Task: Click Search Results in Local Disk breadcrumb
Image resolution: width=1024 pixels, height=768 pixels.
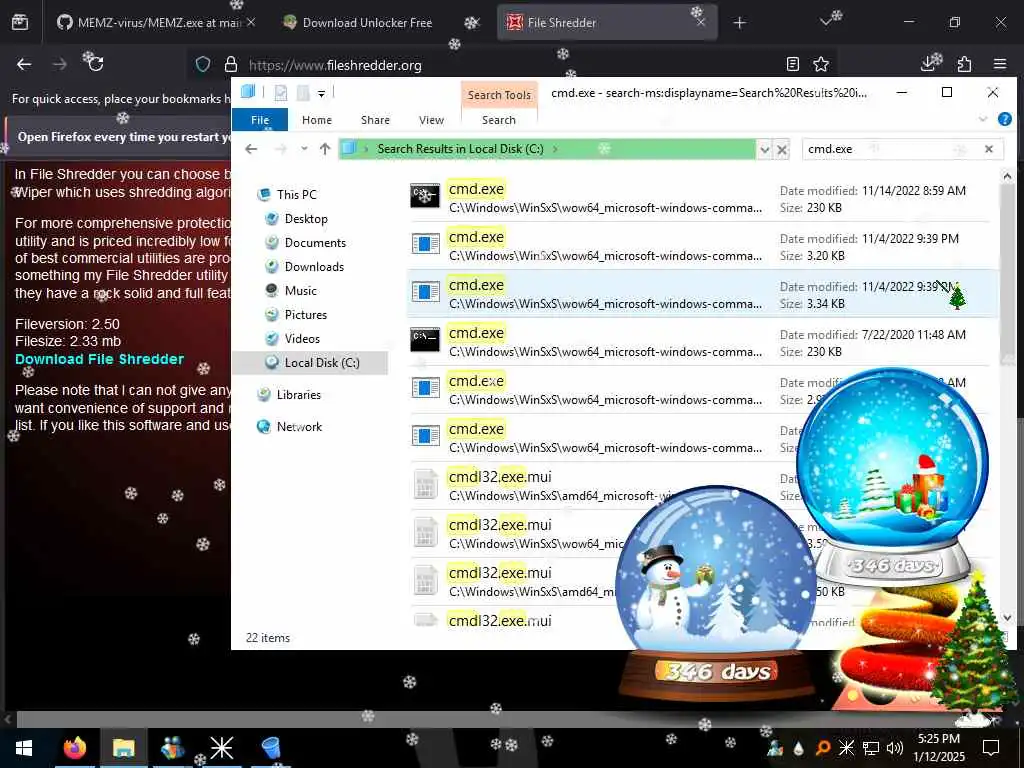Action: click(460, 149)
